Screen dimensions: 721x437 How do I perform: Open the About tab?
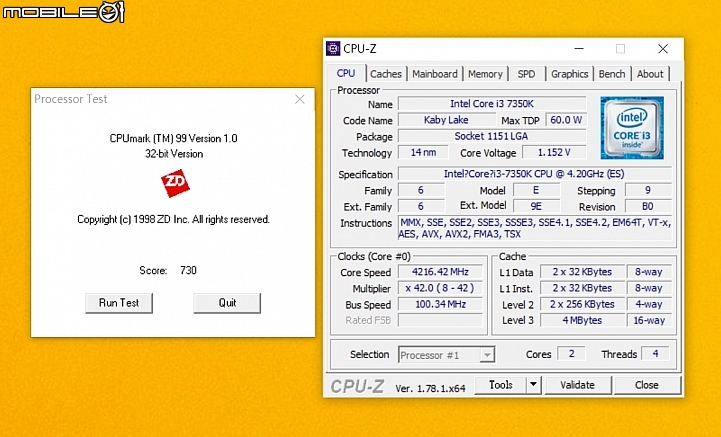pos(650,74)
